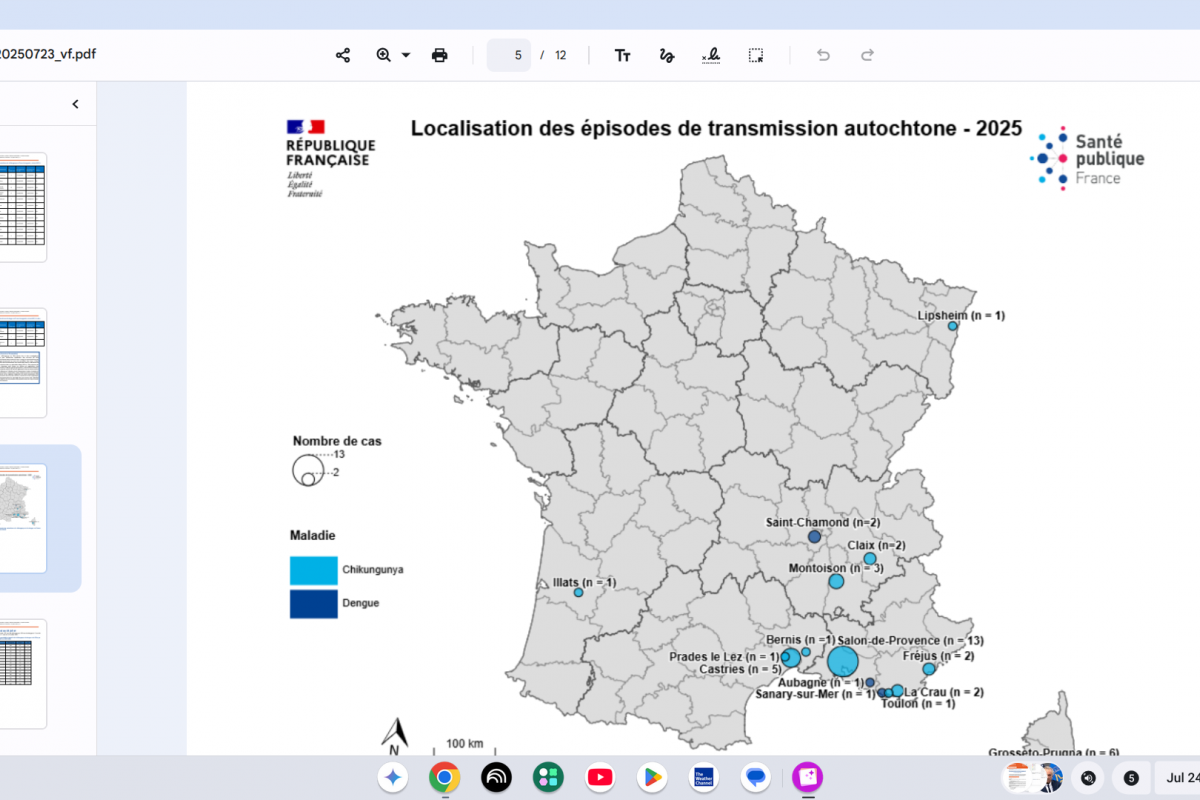The width and height of the screenshot is (1200, 800).
Task: Select the text annotation tool
Action: click(623, 55)
